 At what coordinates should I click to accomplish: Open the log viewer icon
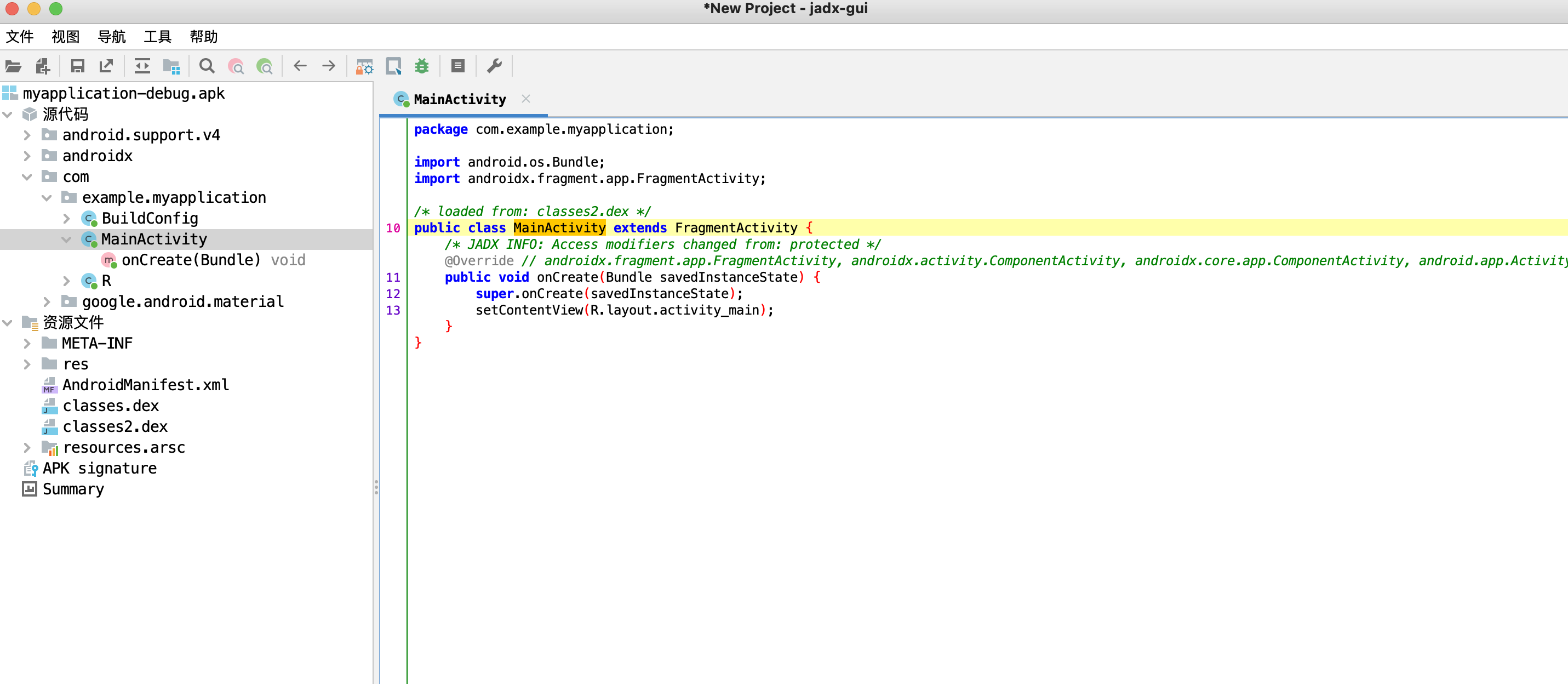[x=457, y=66]
